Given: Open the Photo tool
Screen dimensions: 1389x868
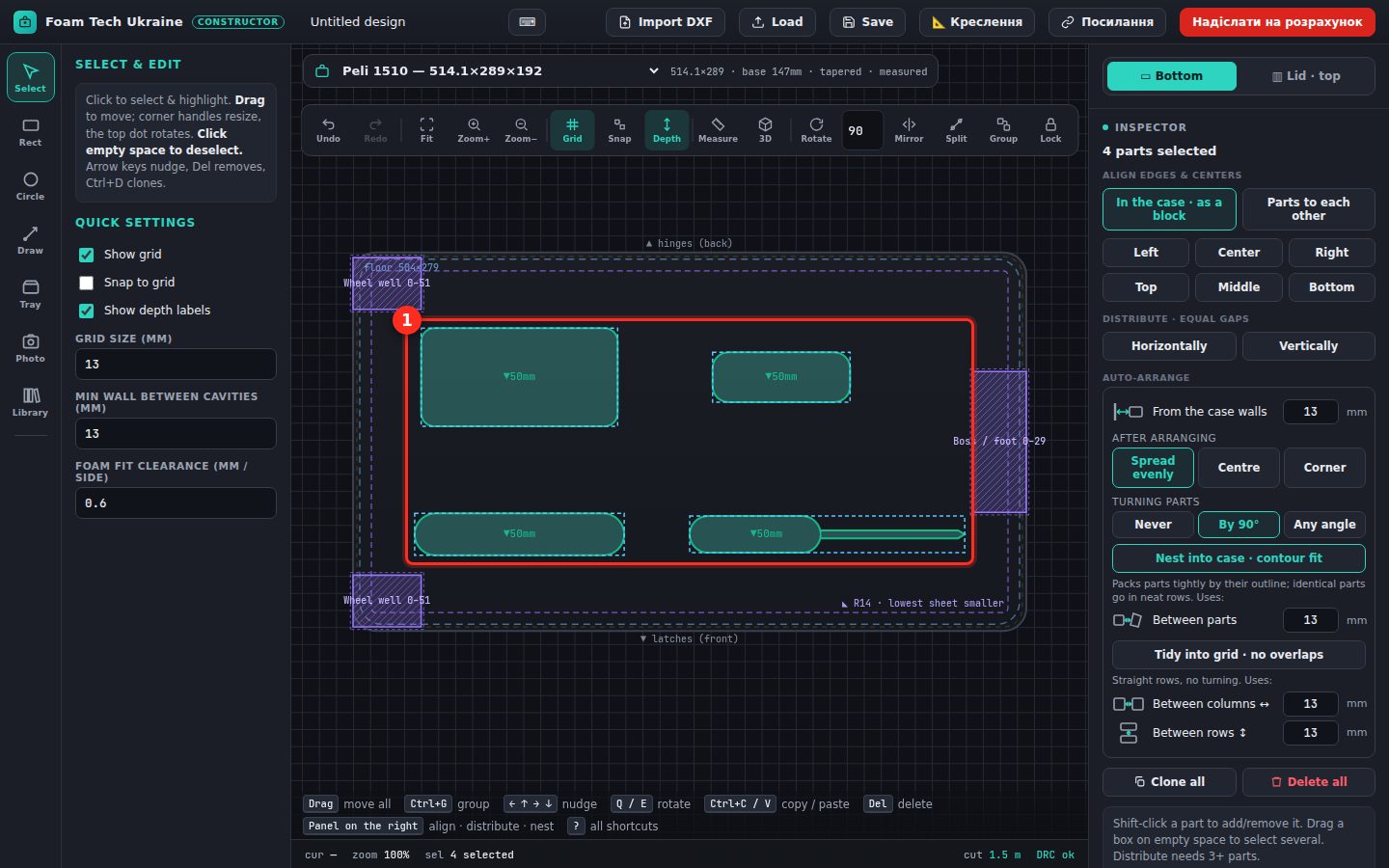Looking at the screenshot, I should pyautogui.click(x=30, y=348).
